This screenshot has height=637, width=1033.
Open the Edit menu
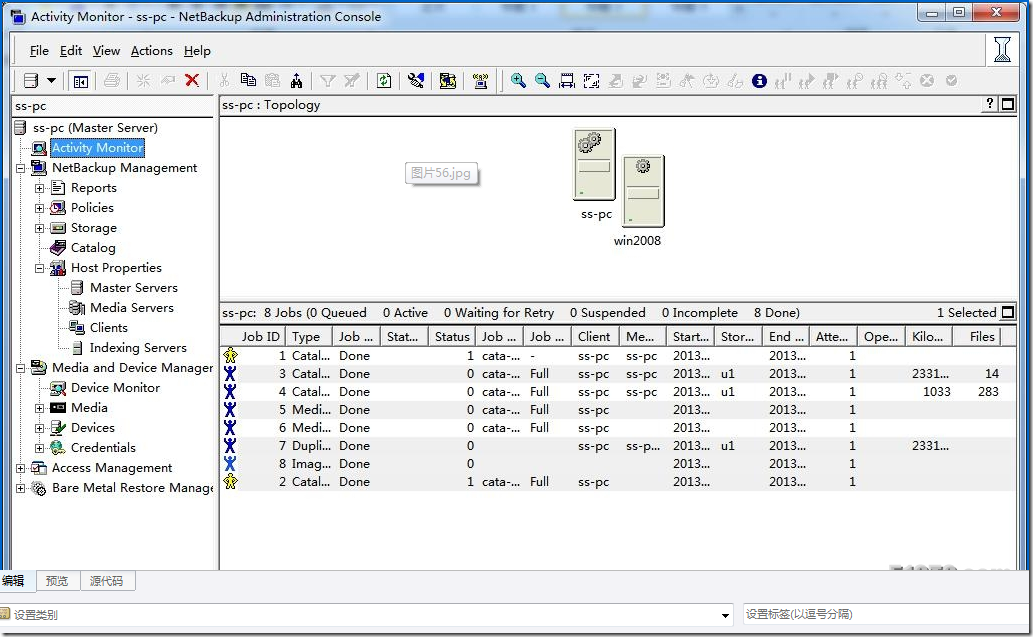click(x=70, y=51)
